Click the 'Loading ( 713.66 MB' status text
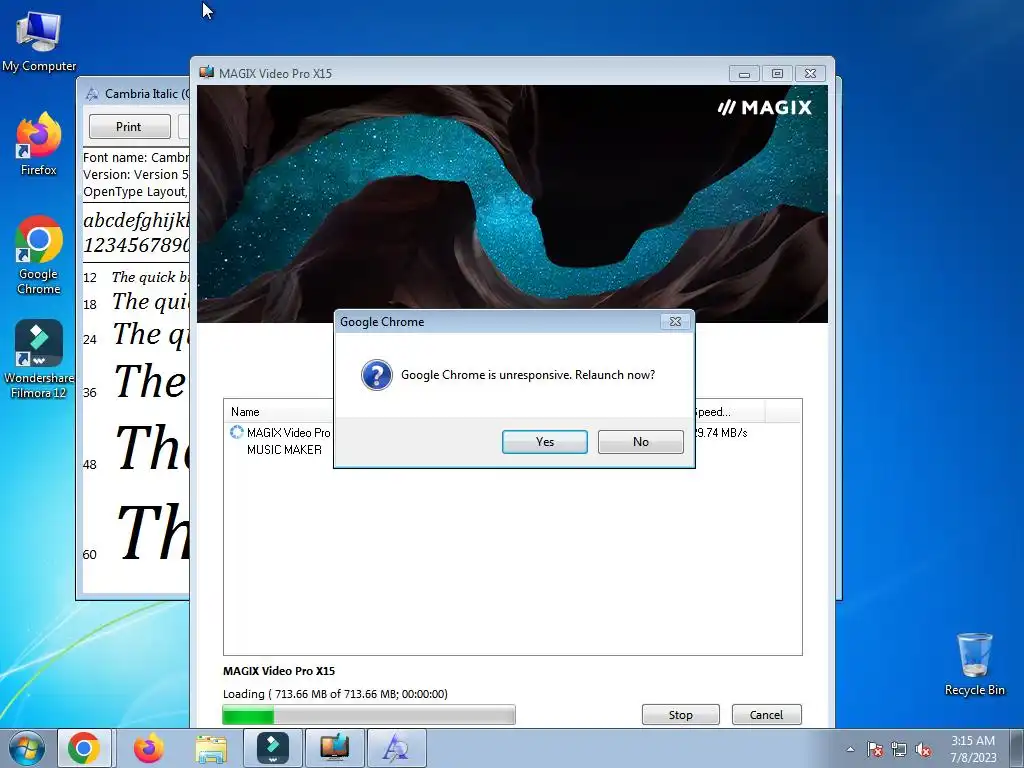This screenshot has width=1024, height=768. coord(335,694)
